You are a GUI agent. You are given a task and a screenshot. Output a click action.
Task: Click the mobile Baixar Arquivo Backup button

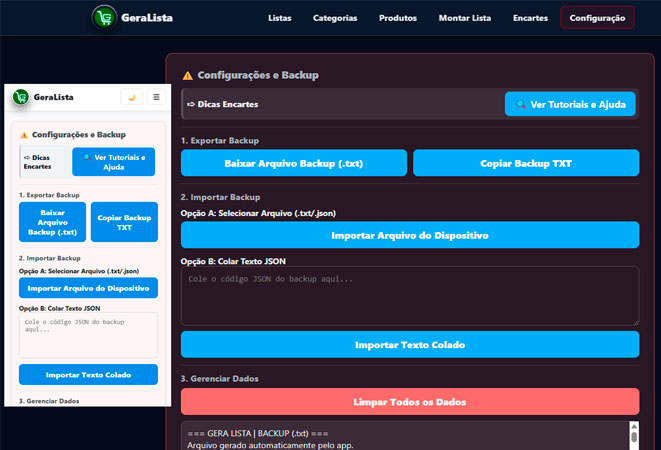pos(52,222)
